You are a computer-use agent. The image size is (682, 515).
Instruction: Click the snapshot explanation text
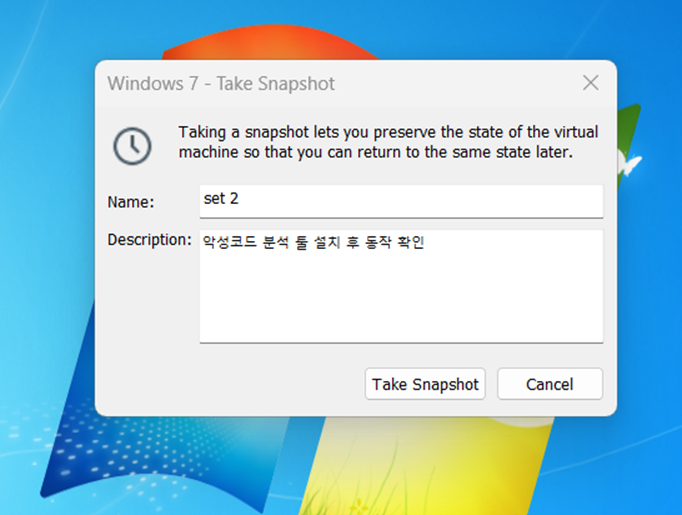tap(388, 142)
